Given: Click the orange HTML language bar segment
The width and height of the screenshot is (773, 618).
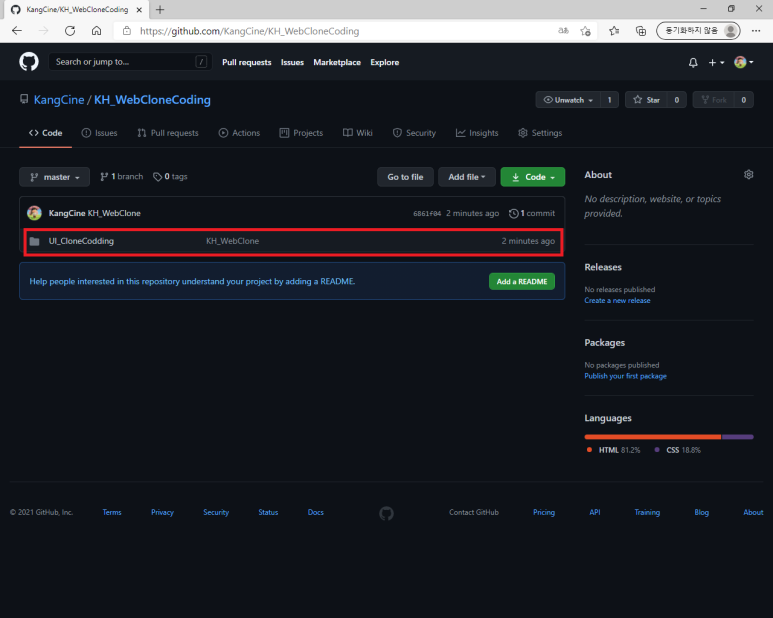Looking at the screenshot, I should coord(653,437).
